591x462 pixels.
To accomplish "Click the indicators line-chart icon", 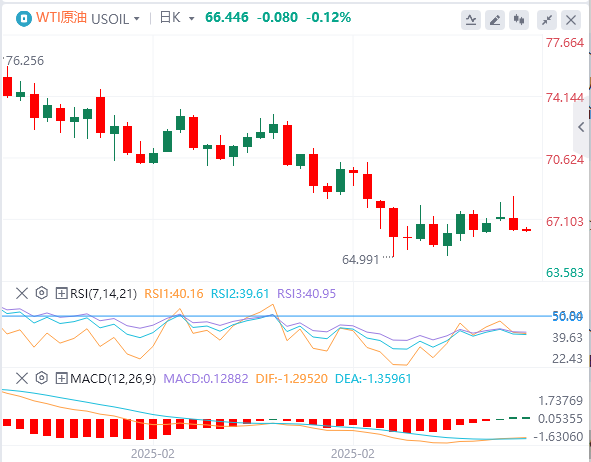I will click(471, 20).
